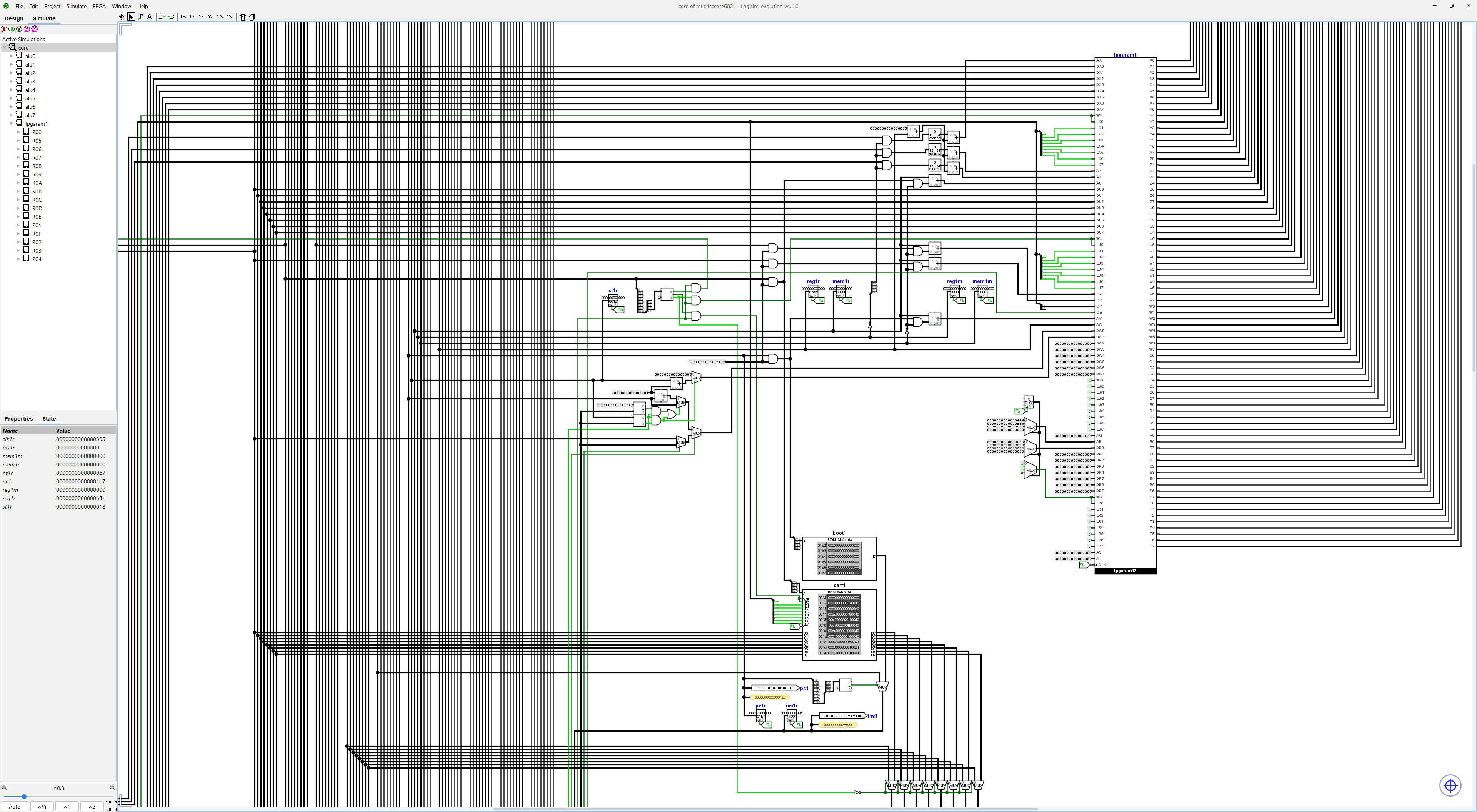Collapse the core simulation tree node
This screenshot has width=1477, height=812.
tap(5, 48)
